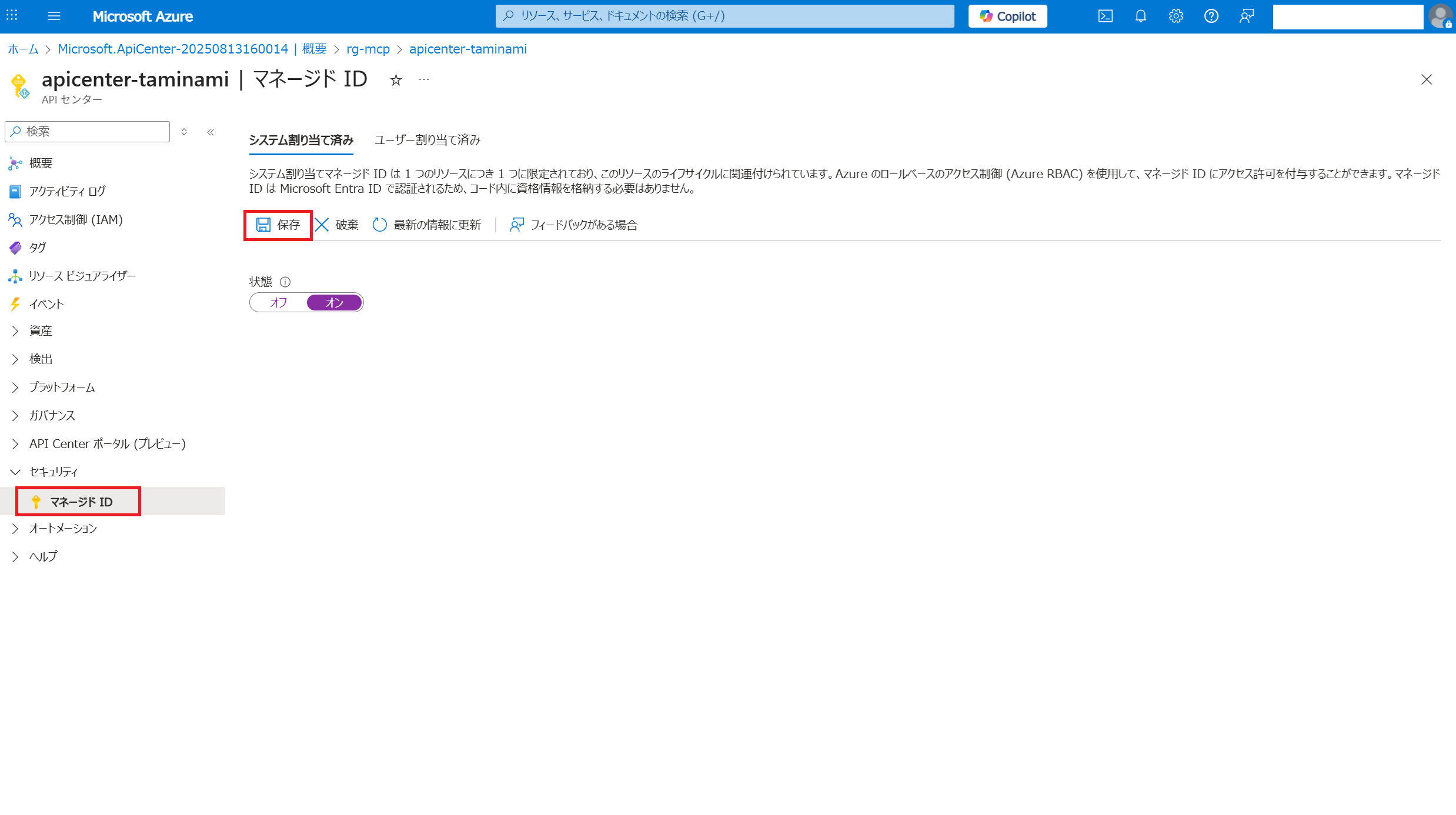Viewport: 1456px width, 815px height.
Task: Set status toggle to オン
Action: [334, 302]
